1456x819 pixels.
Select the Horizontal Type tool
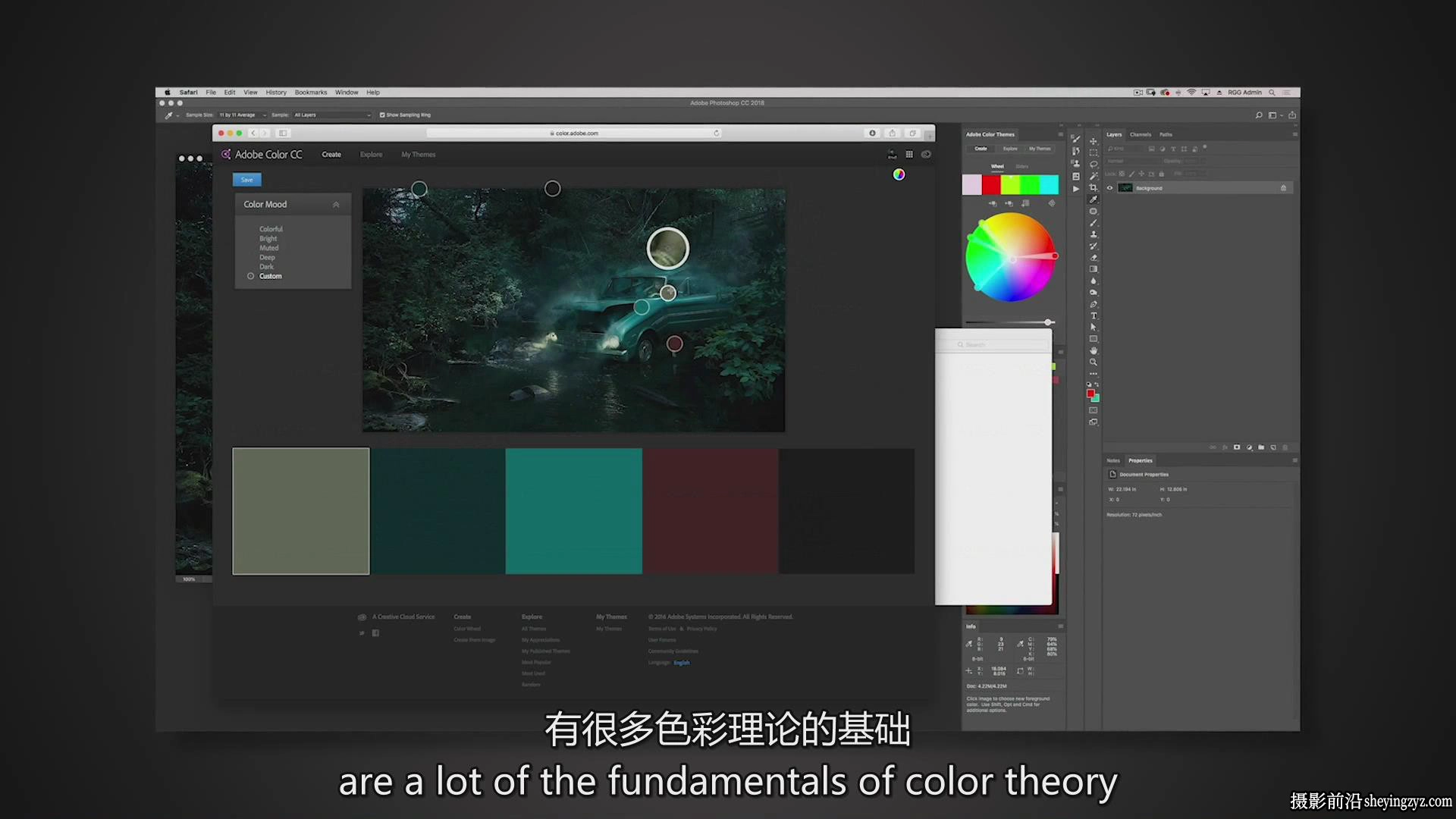1094,315
